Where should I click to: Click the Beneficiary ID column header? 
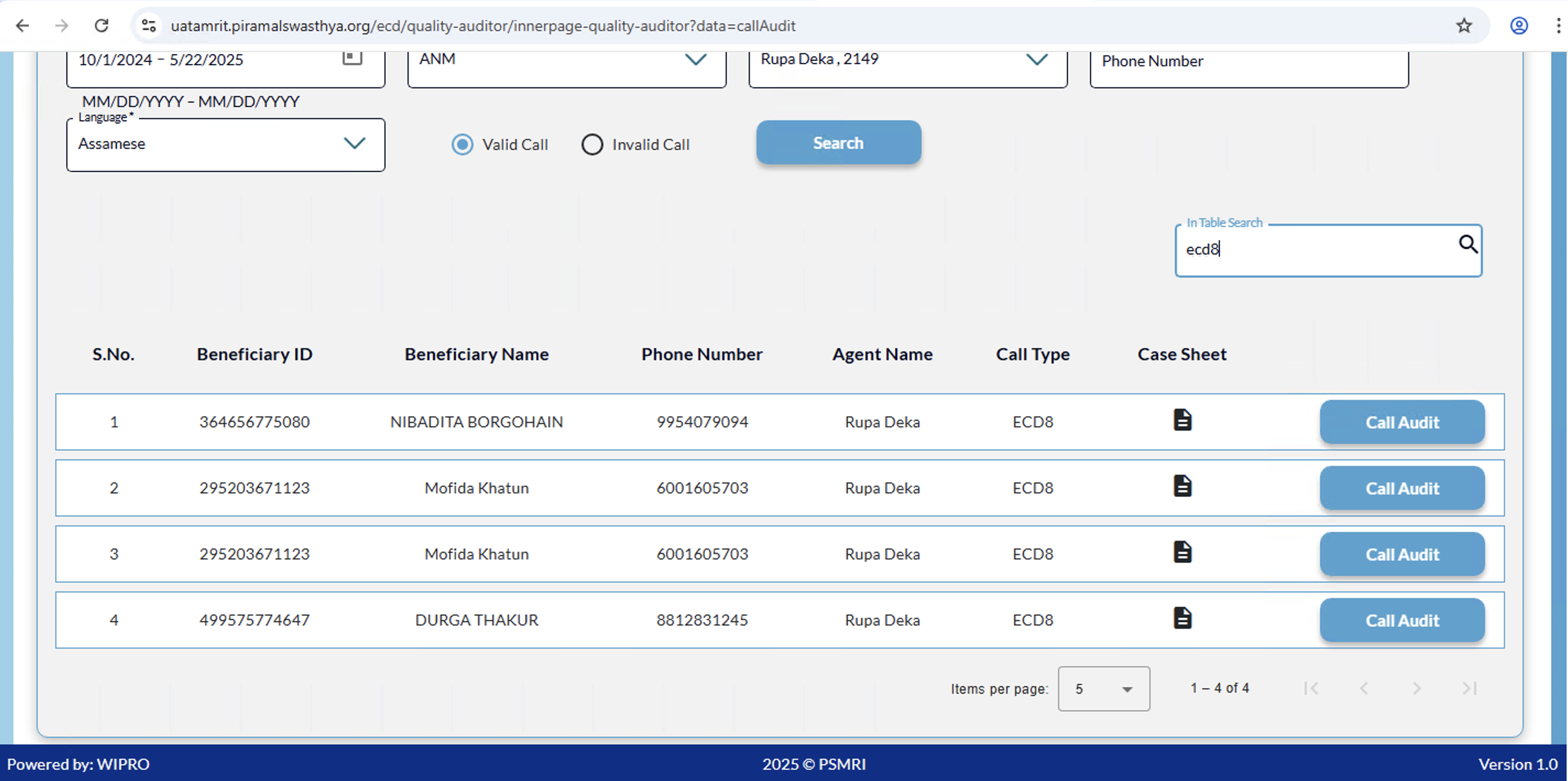pos(254,354)
